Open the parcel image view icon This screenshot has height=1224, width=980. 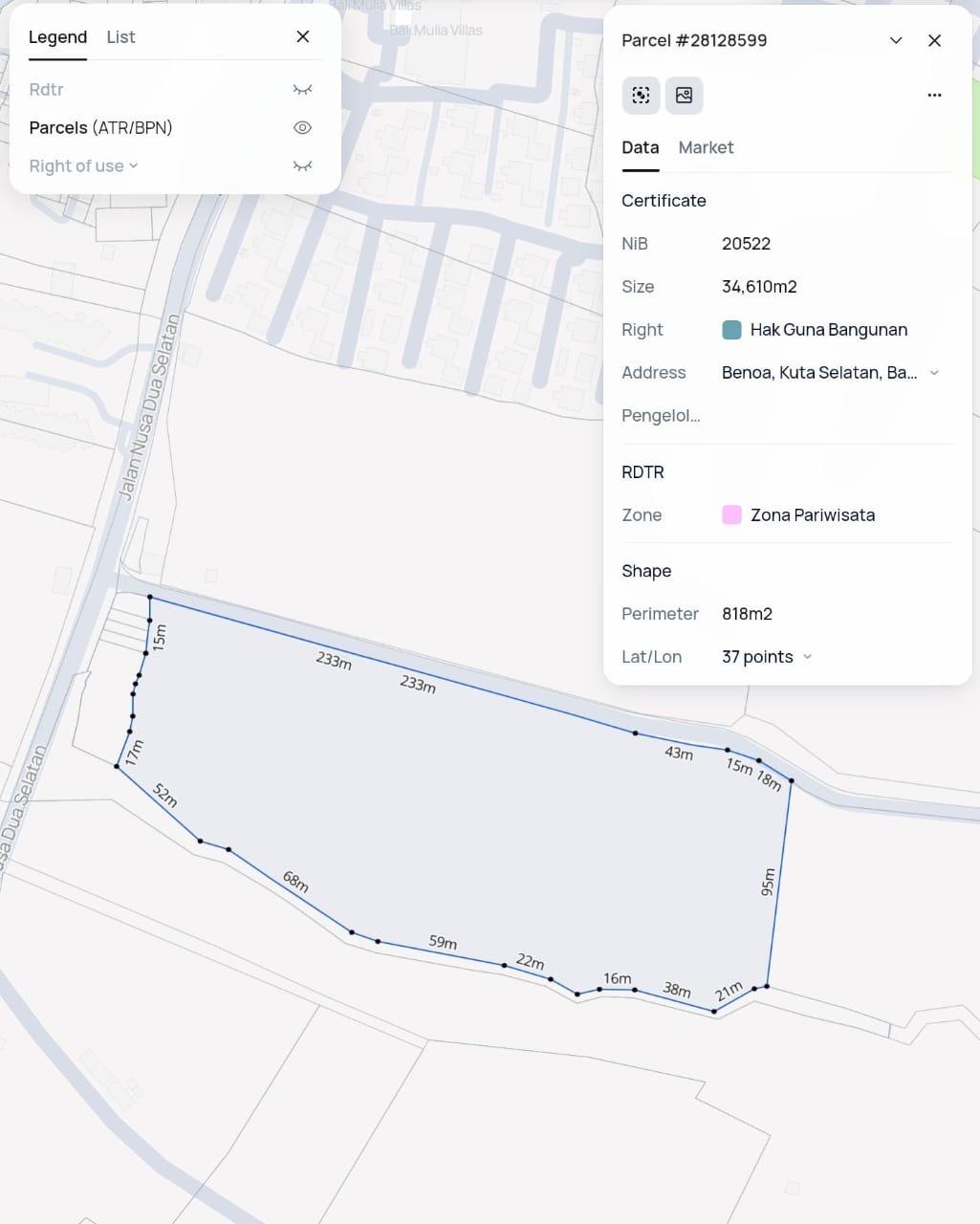tap(684, 96)
